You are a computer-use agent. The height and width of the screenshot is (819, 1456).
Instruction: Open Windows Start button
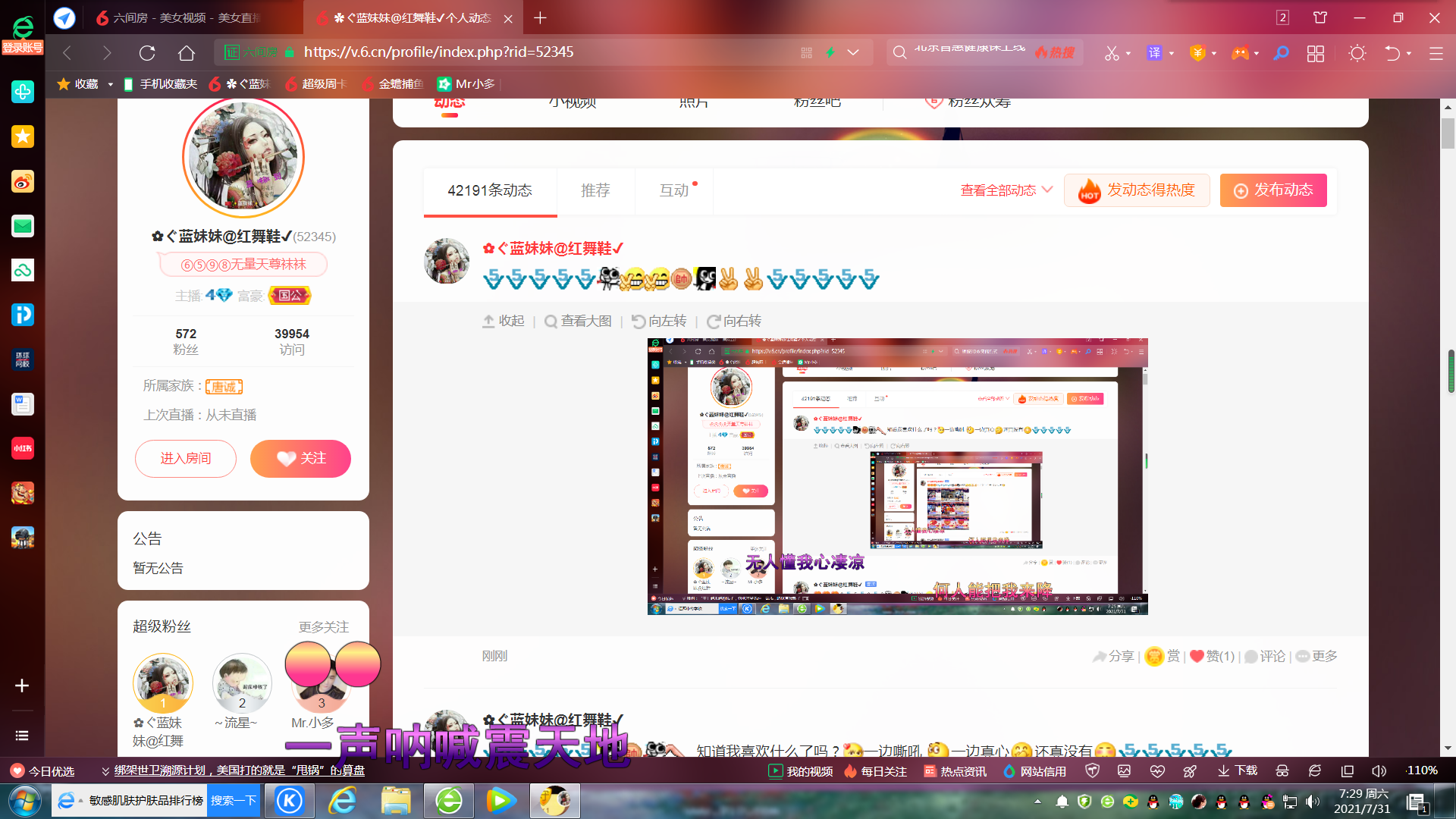click(x=24, y=801)
